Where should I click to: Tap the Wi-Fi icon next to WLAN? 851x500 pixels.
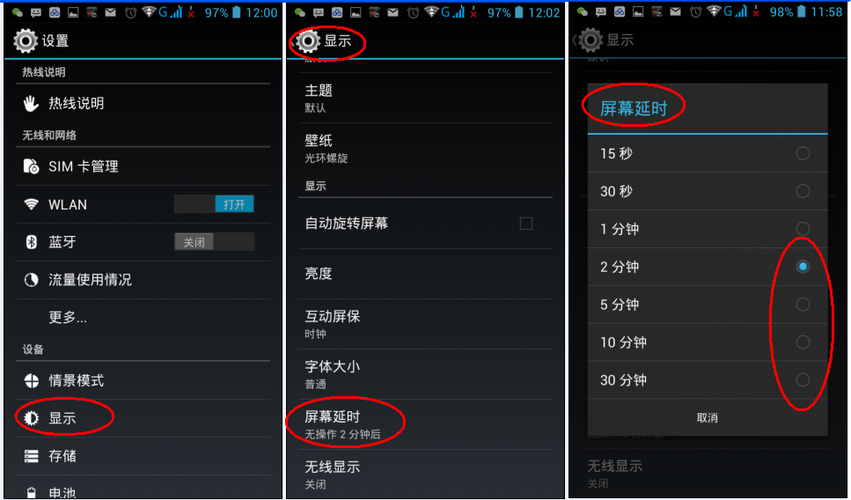tap(31, 204)
